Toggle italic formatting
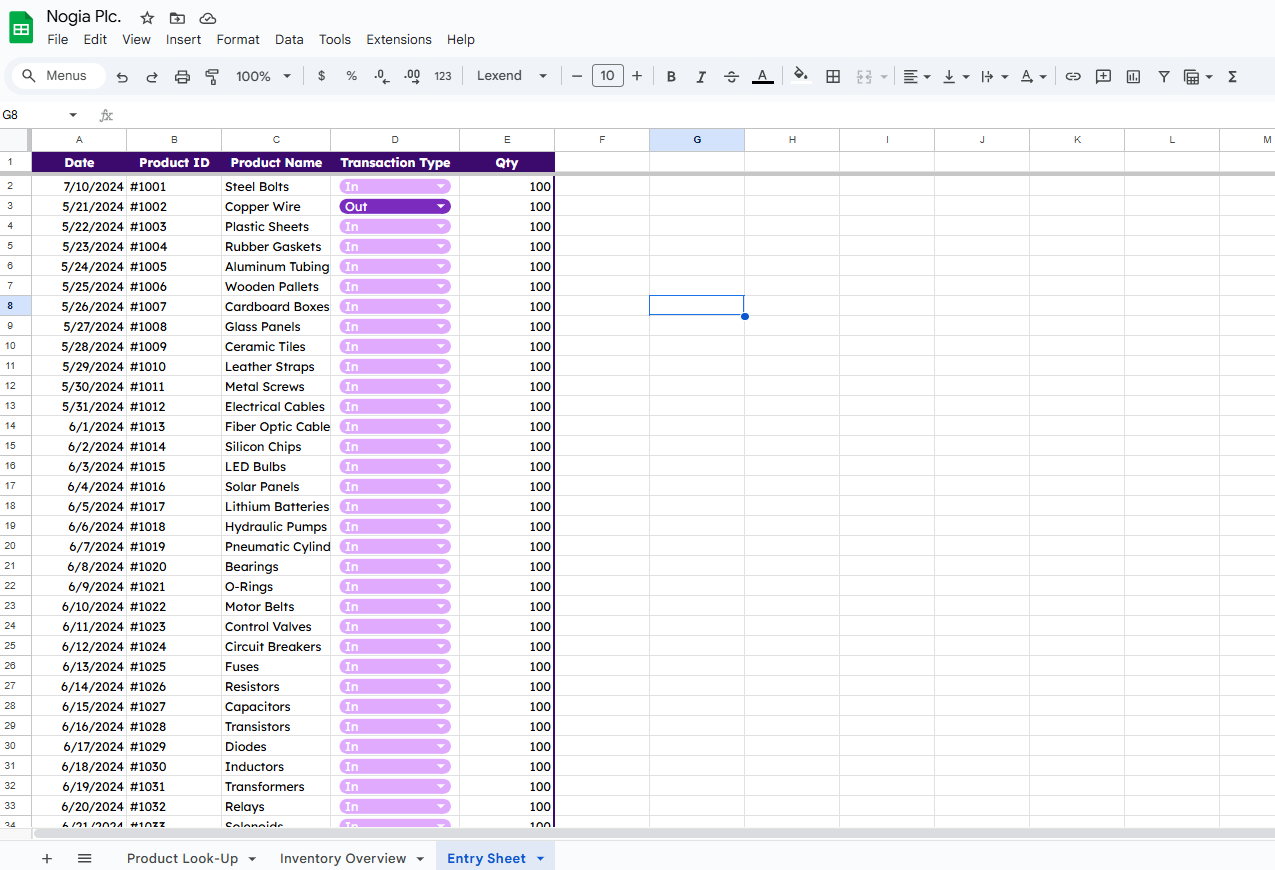The width and height of the screenshot is (1275, 870). coord(701,76)
